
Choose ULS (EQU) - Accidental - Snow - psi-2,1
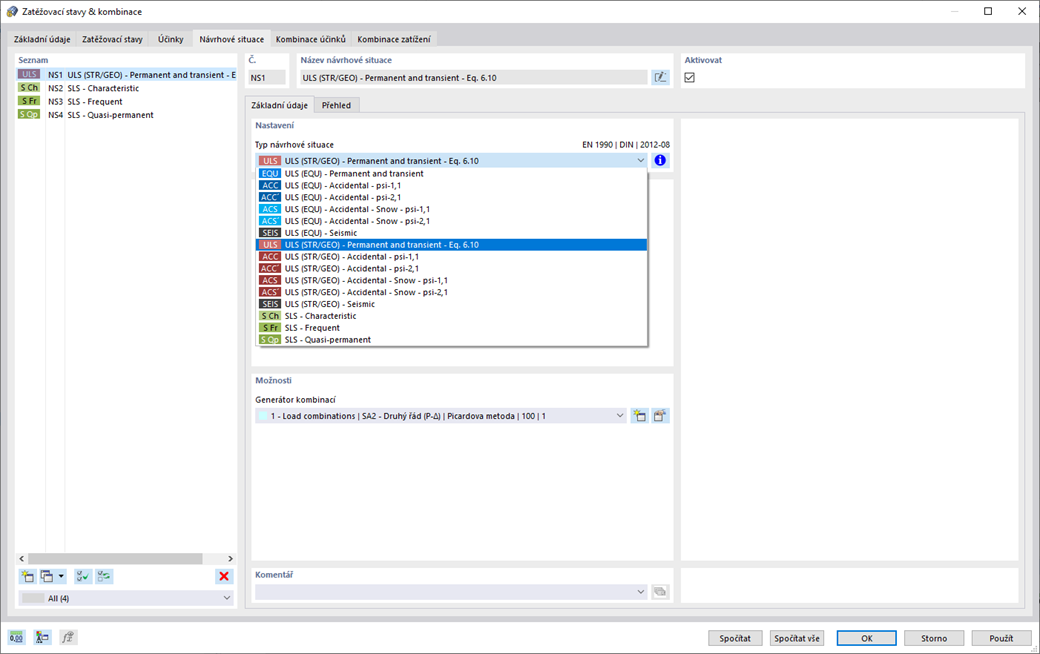click(452, 221)
